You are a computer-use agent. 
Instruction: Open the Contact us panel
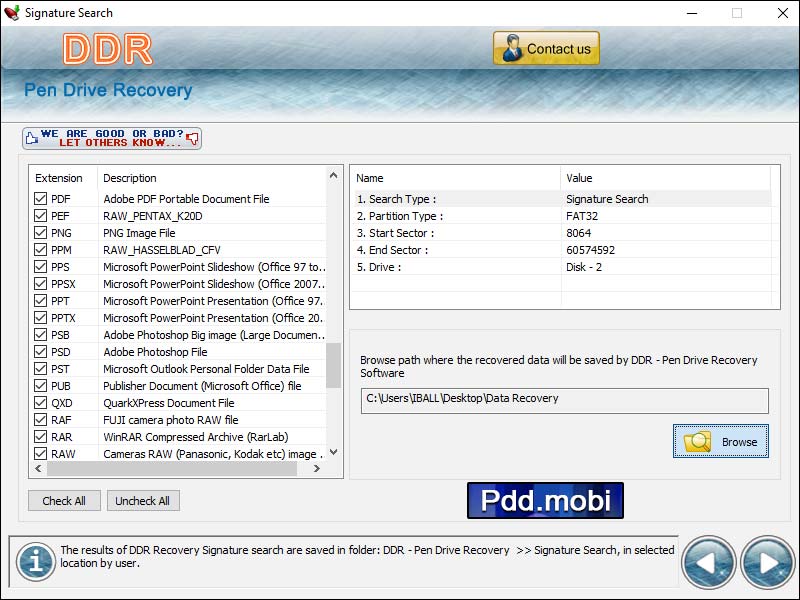(546, 47)
